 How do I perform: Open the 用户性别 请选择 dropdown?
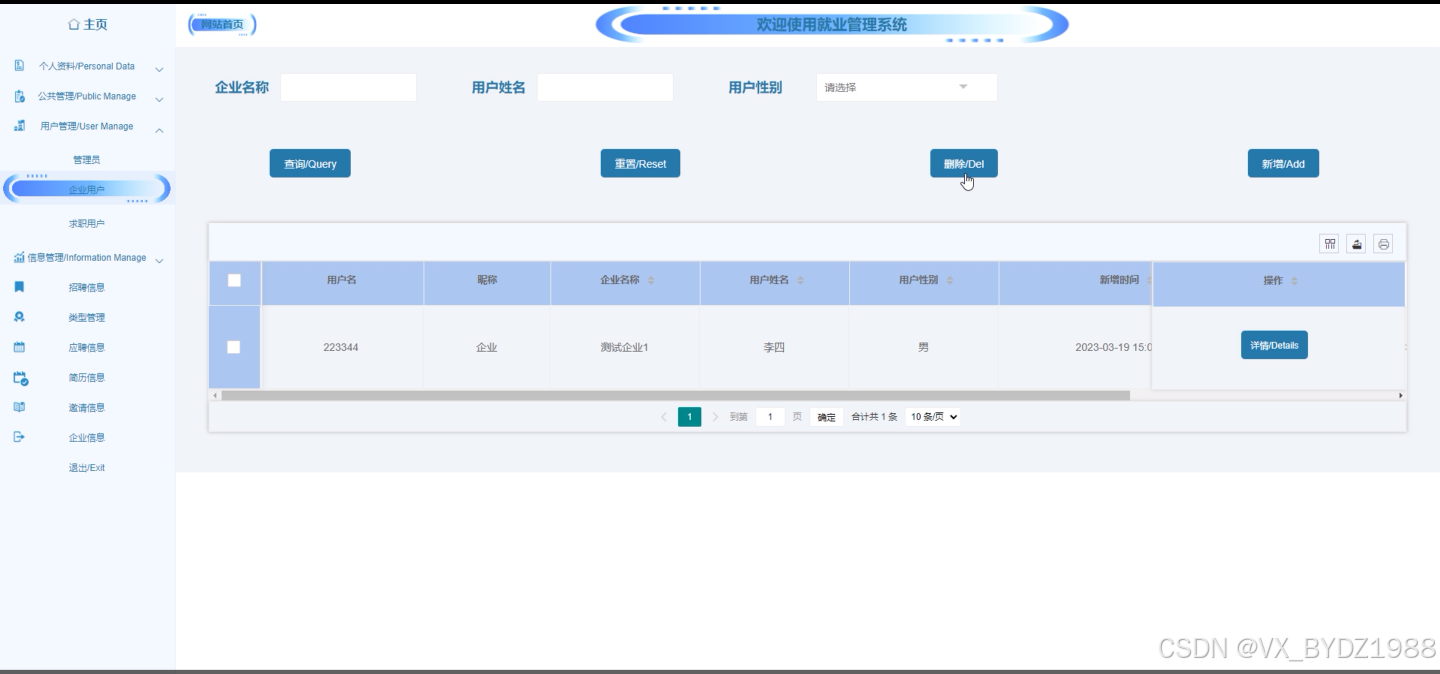(906, 87)
